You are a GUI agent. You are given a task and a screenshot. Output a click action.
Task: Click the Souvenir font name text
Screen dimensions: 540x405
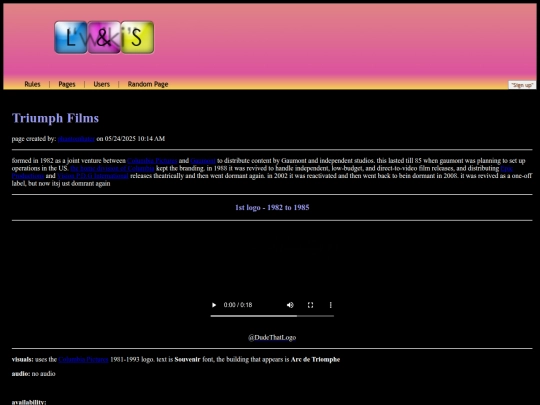coord(187,360)
